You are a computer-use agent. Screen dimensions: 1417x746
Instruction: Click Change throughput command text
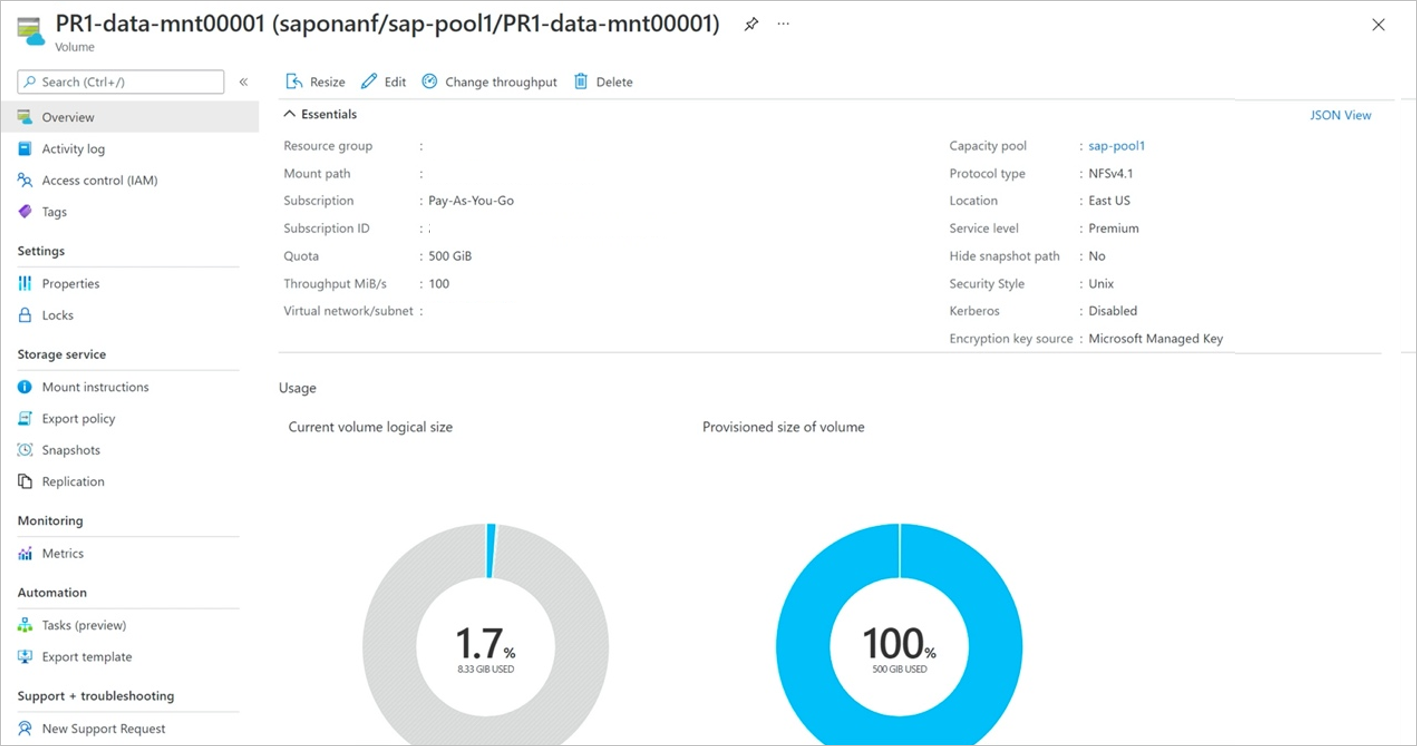pyautogui.click(x=501, y=82)
